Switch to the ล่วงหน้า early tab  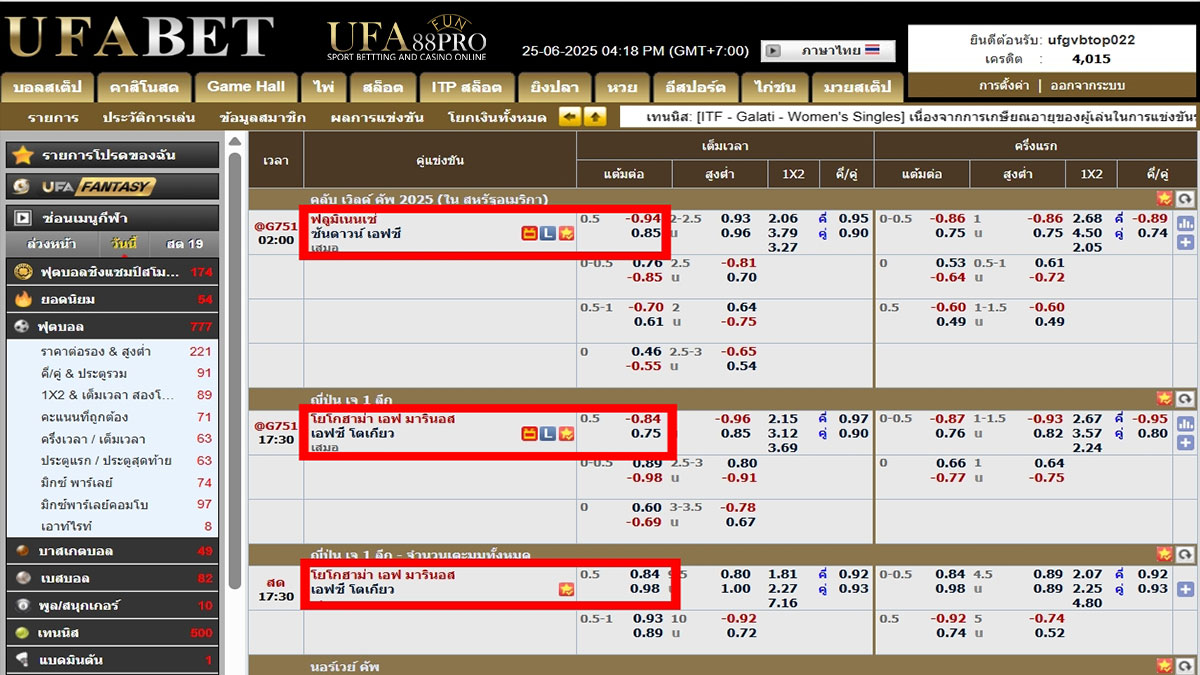pos(51,244)
